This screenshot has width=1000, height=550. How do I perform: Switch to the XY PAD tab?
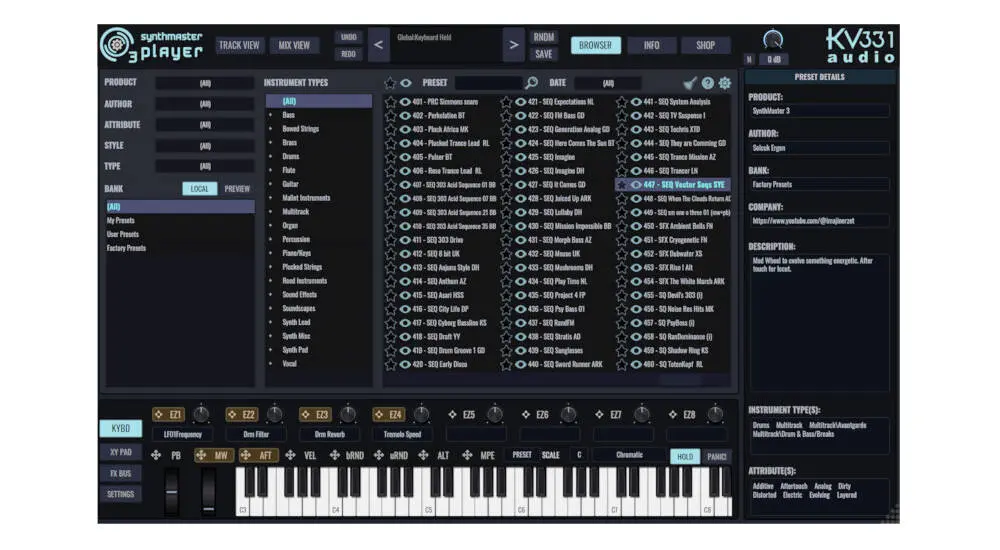(x=120, y=451)
